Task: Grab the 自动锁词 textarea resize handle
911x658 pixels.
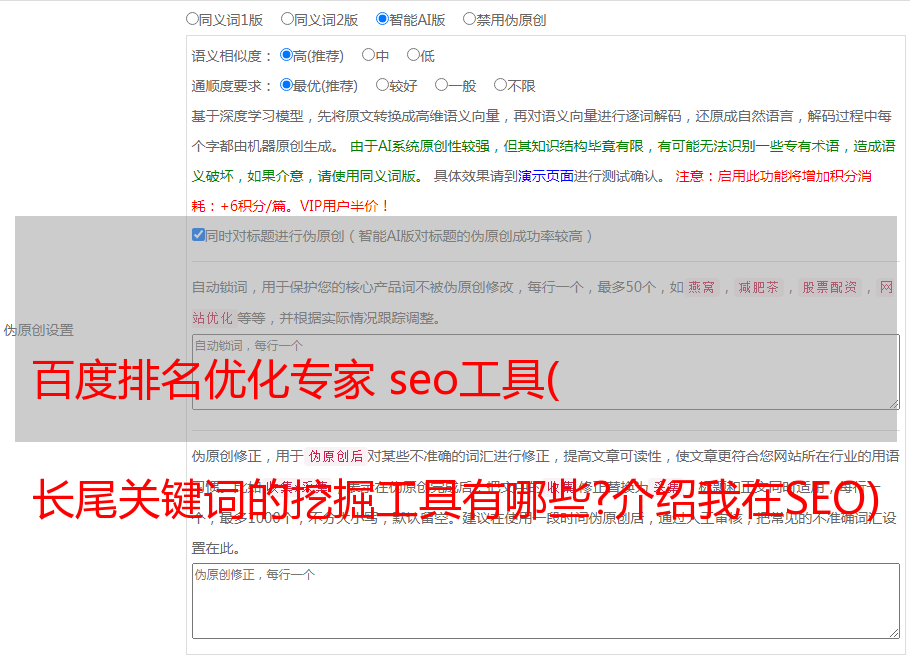Action: 894,404
